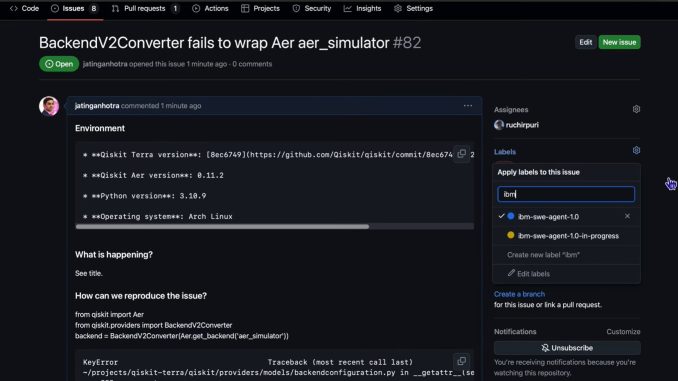Click the yellow in-progress label color dot

click(x=511, y=235)
